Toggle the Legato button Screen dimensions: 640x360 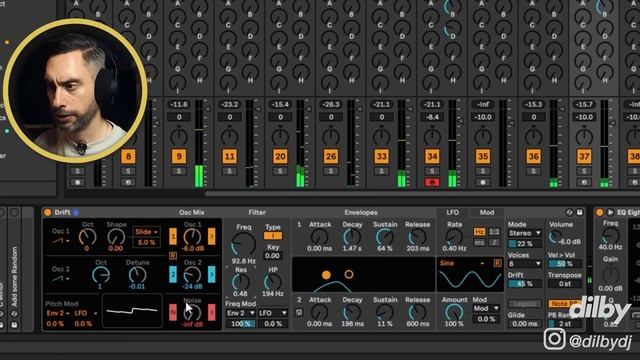525,304
